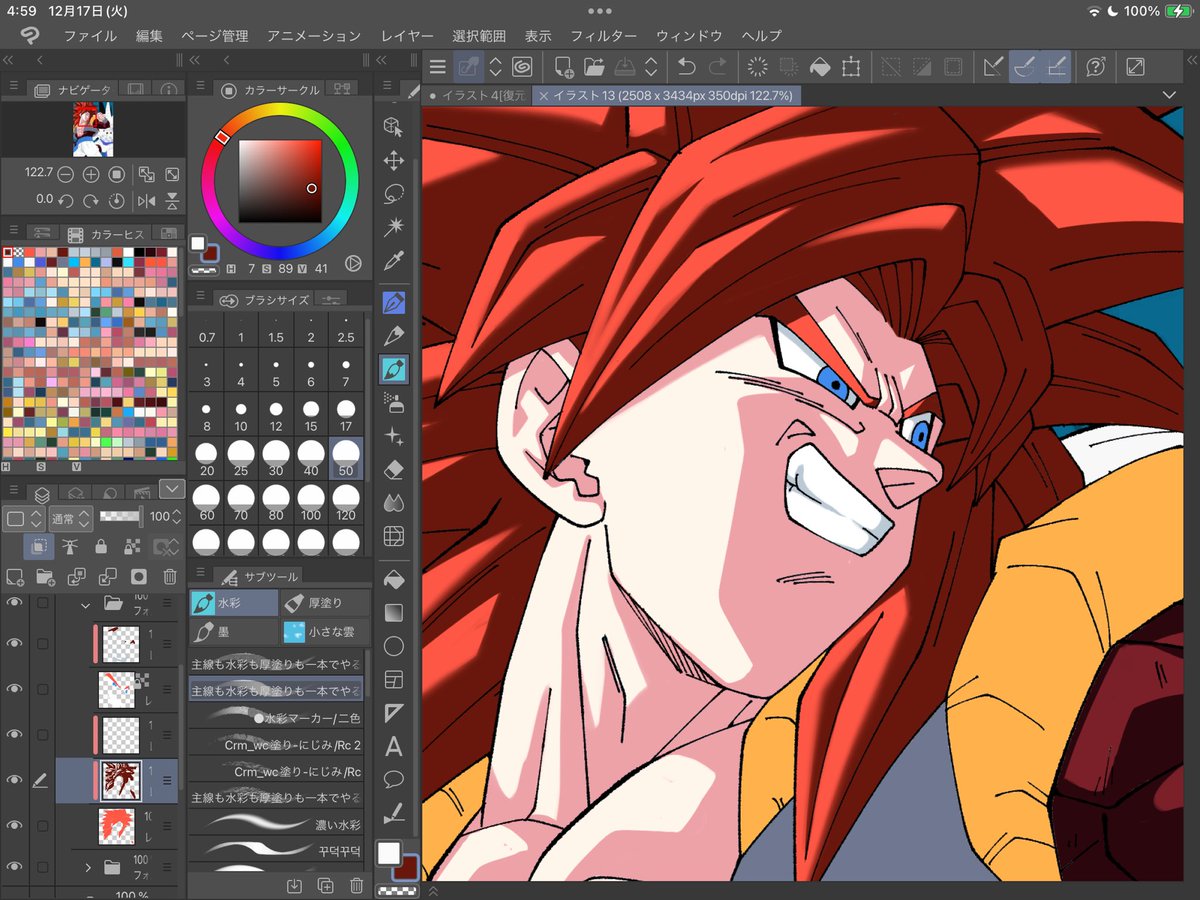Select the Lasso selection tool
Screen dimensions: 1200x900
click(x=394, y=194)
